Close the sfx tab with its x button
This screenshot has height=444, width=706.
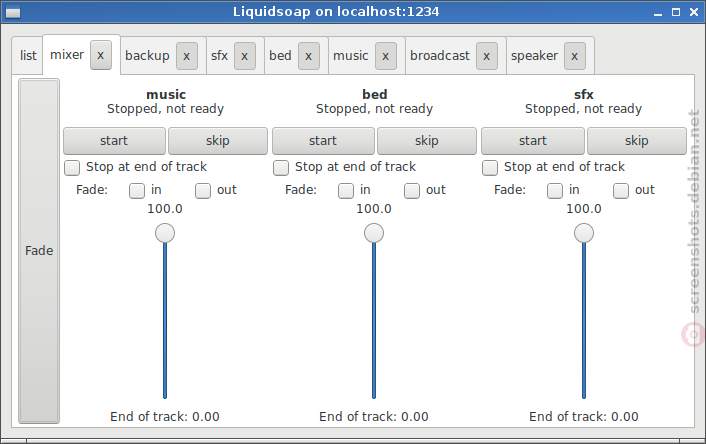(244, 56)
